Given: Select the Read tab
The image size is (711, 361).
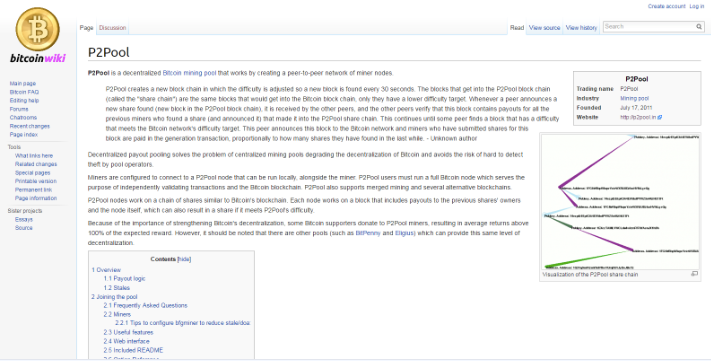Looking at the screenshot, I should coord(517,28).
